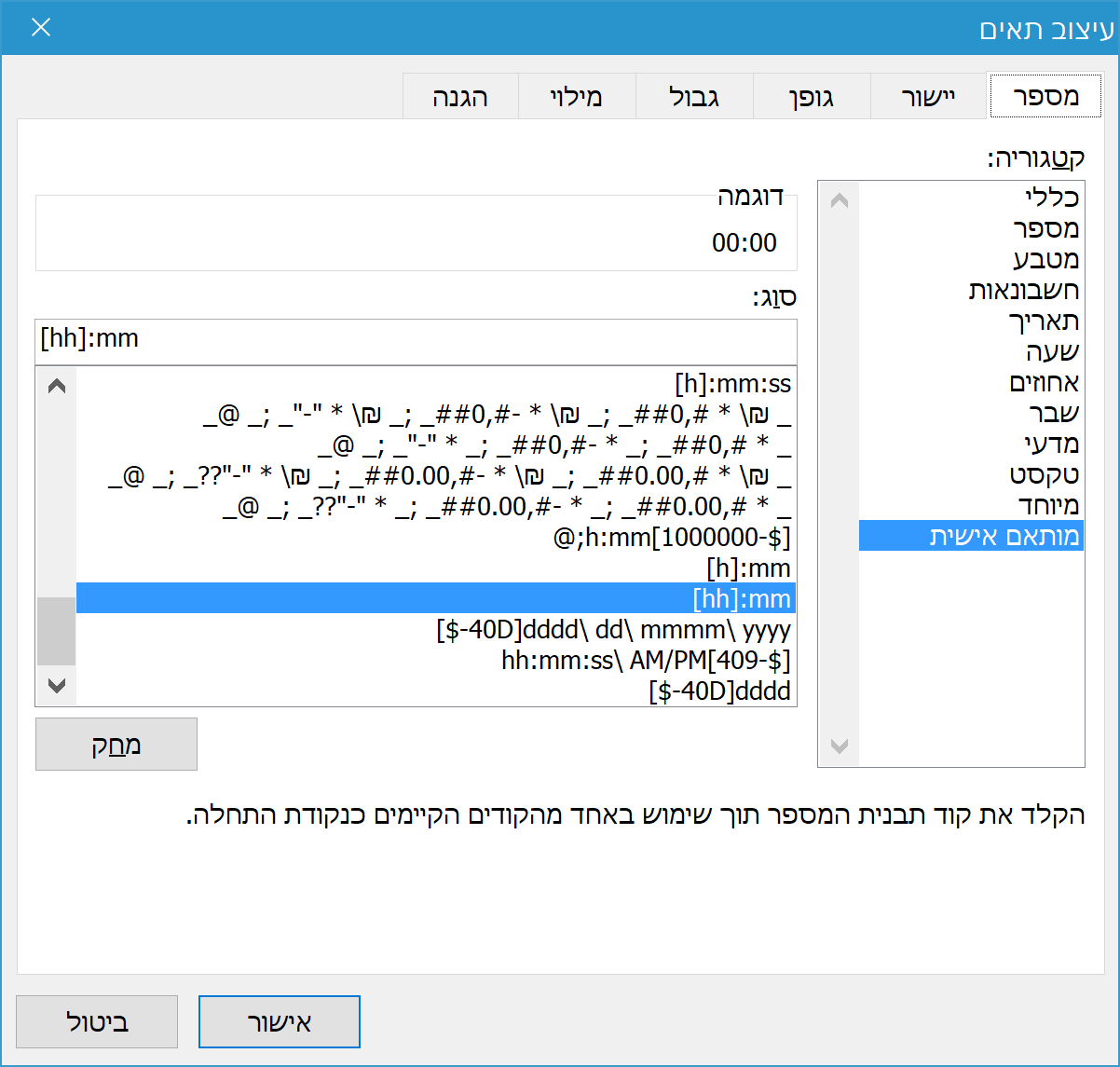Viewport: 1120px width, 1067px height.
Task: Select the מילוי (Fill) tab
Action: 577,96
